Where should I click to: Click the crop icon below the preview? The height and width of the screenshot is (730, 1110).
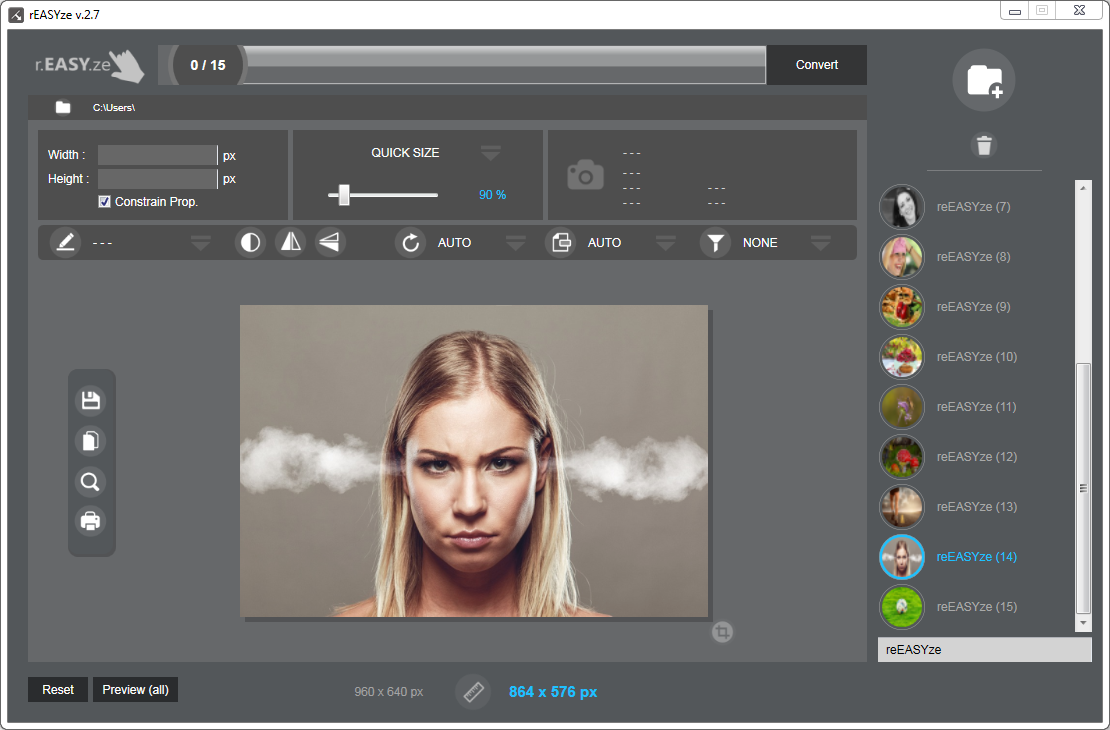(721, 632)
